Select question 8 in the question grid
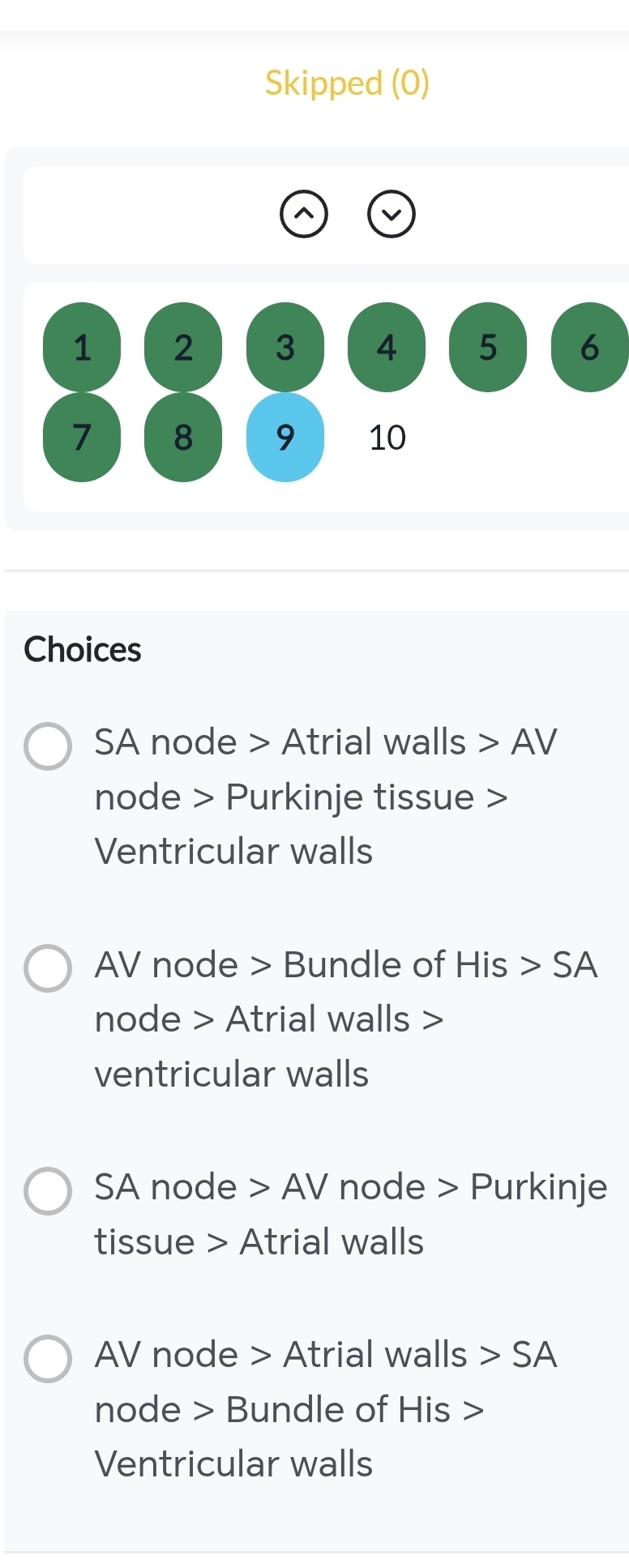Image resolution: width=629 pixels, height=1568 pixels. pyautogui.click(x=182, y=437)
